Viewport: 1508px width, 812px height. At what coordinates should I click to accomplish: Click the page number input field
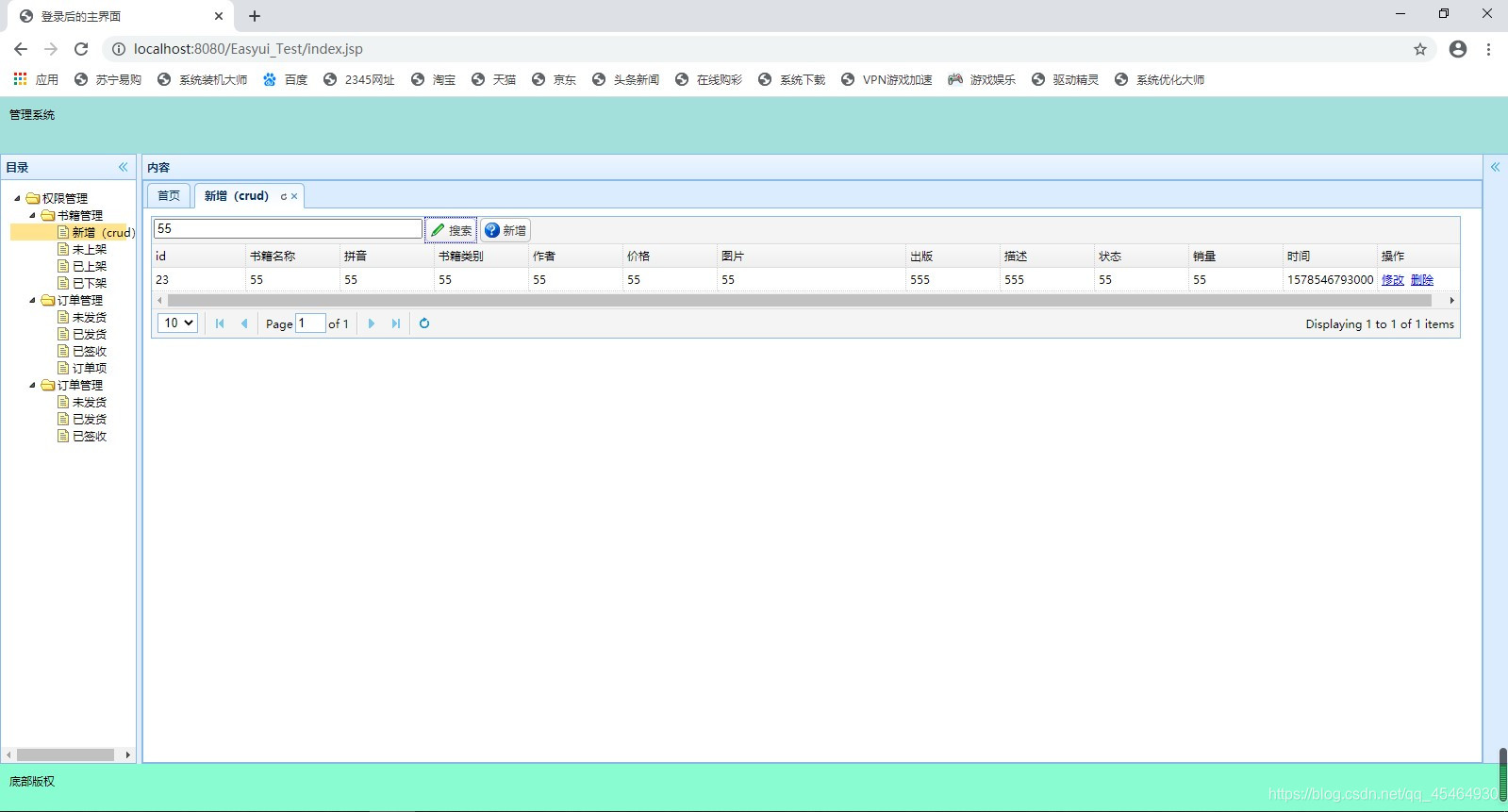pyautogui.click(x=310, y=323)
